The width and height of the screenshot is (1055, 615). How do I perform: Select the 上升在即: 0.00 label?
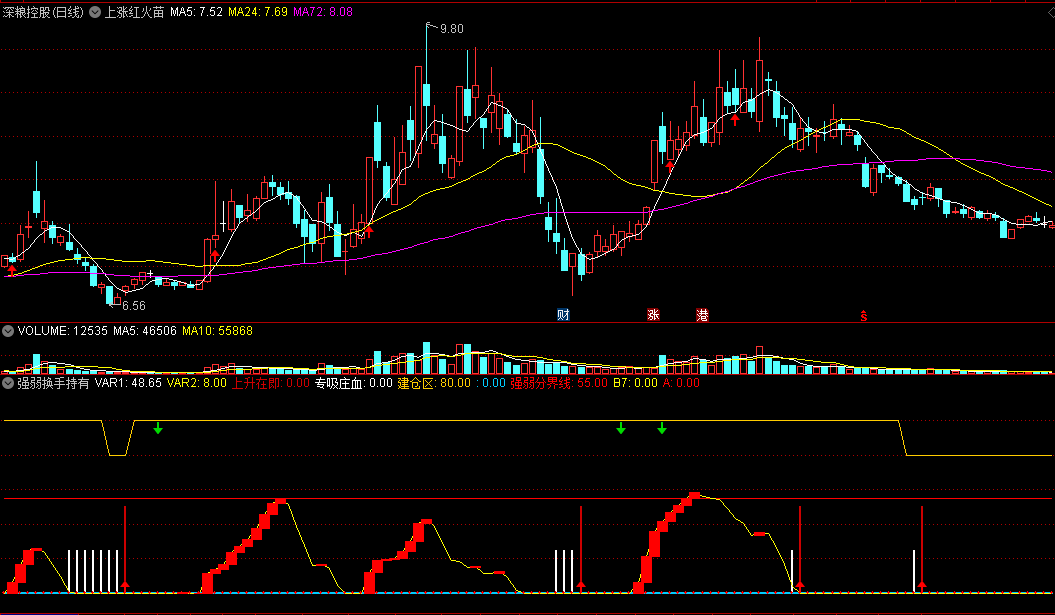(270, 384)
